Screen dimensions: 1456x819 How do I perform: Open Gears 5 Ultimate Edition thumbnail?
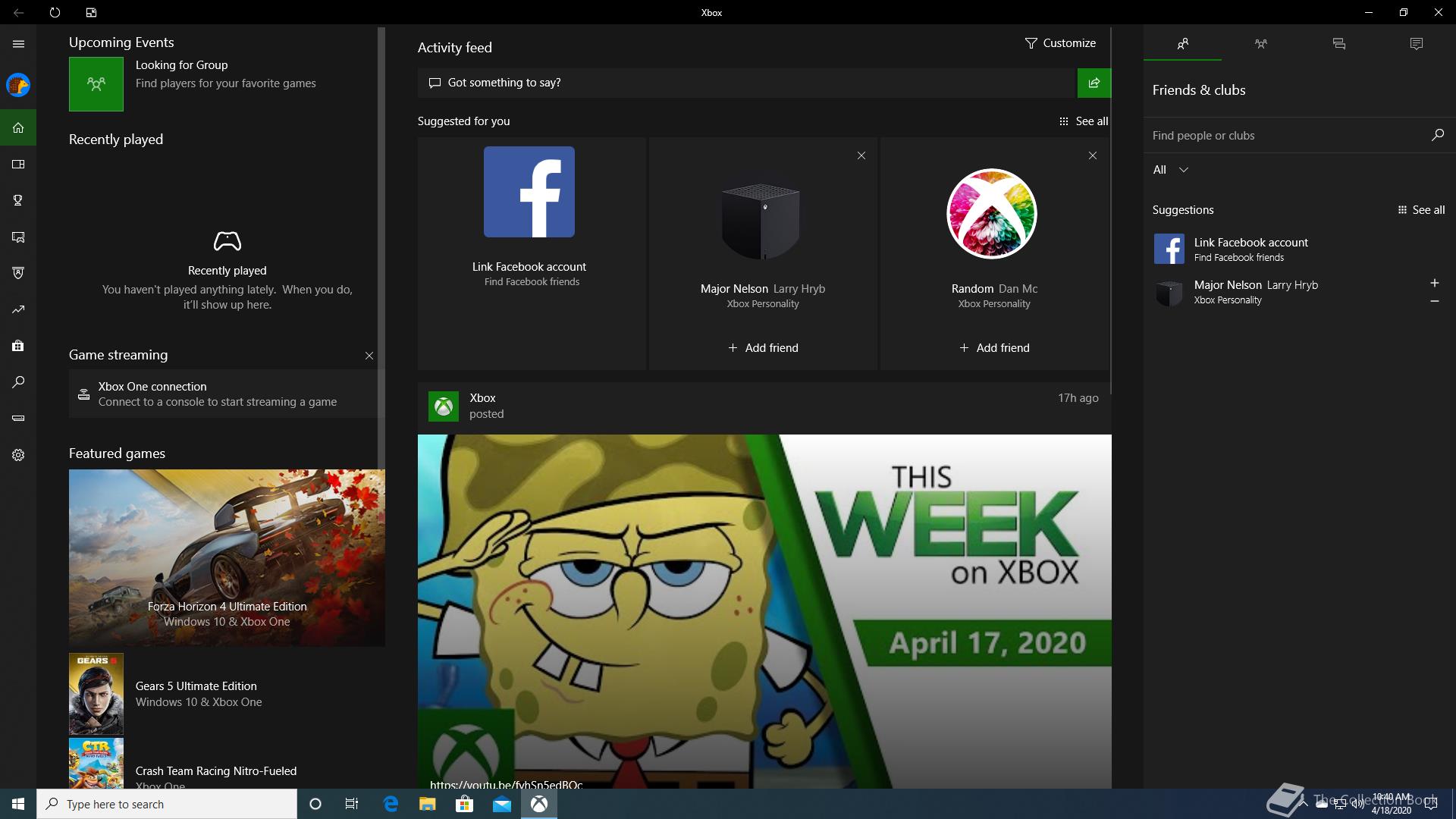pyautogui.click(x=96, y=694)
